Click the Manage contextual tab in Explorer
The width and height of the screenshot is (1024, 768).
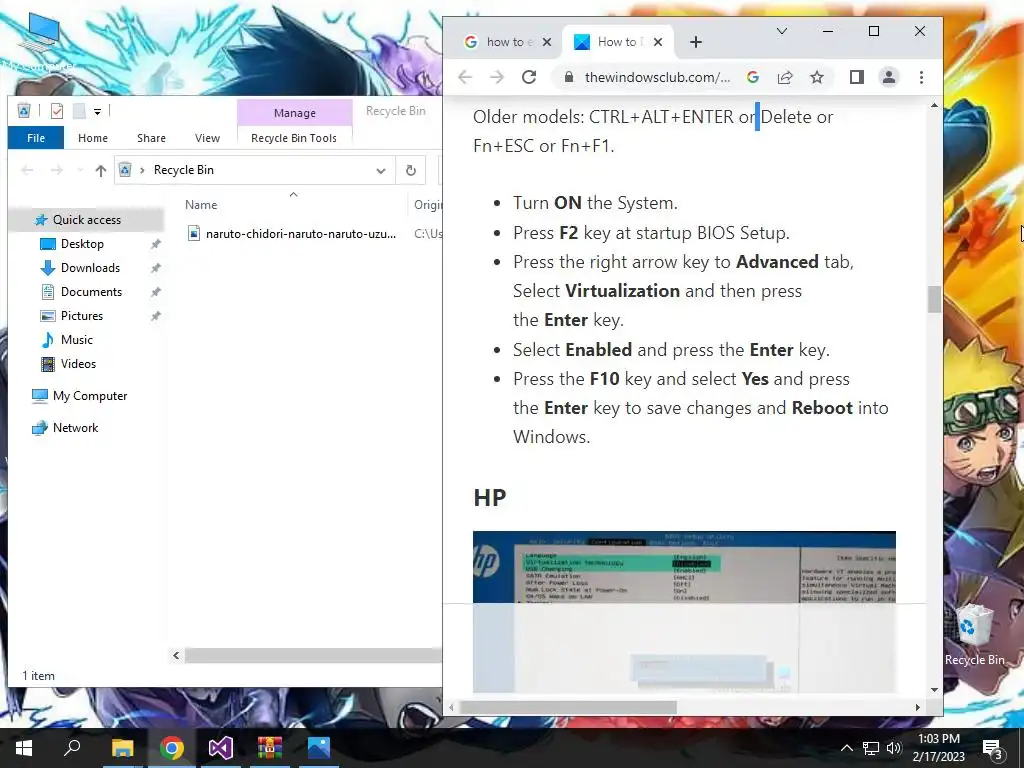point(295,112)
